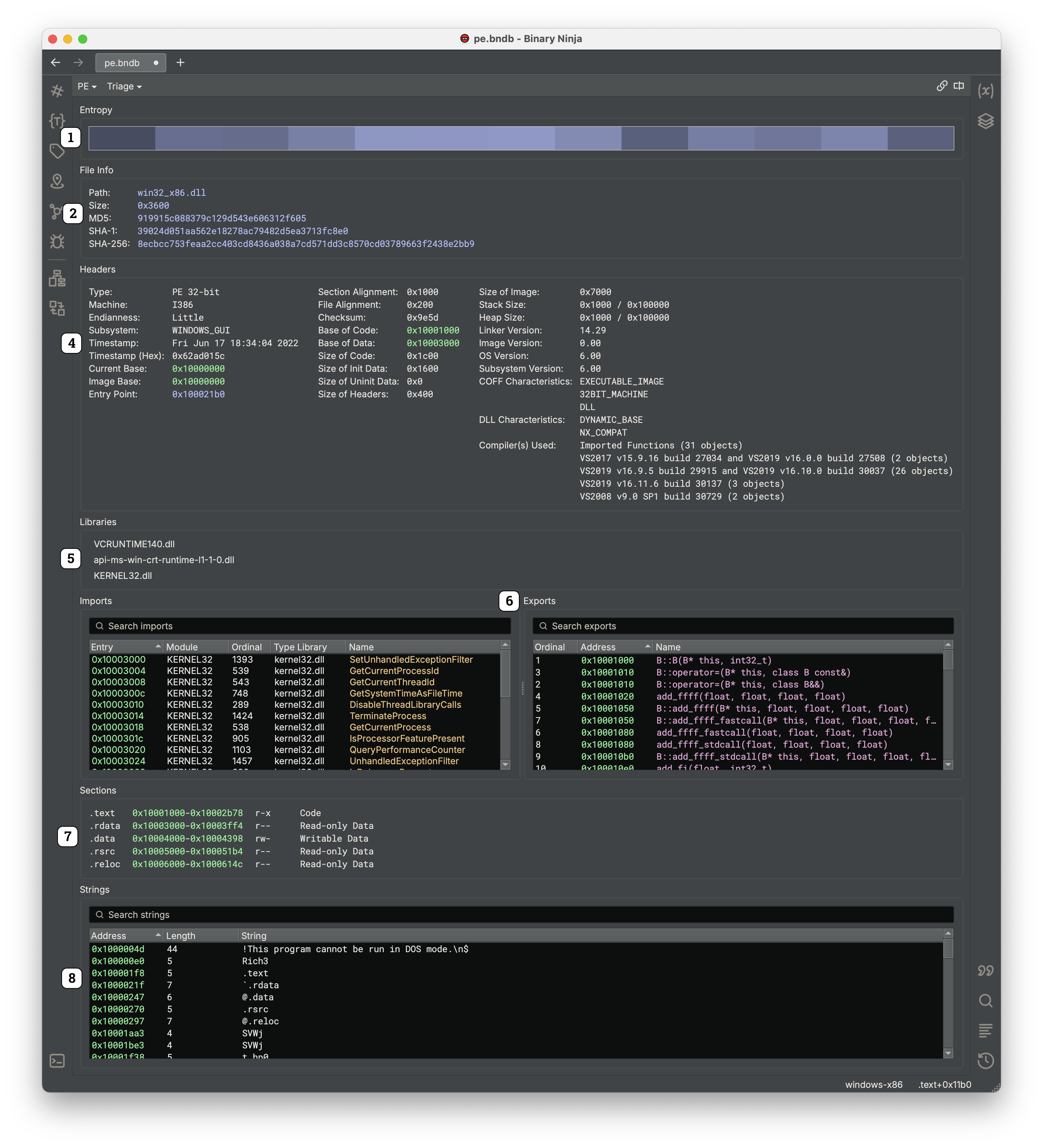1043x1148 pixels.
Task: Click Base of Data address 0x10003000
Action: pyautogui.click(x=432, y=343)
